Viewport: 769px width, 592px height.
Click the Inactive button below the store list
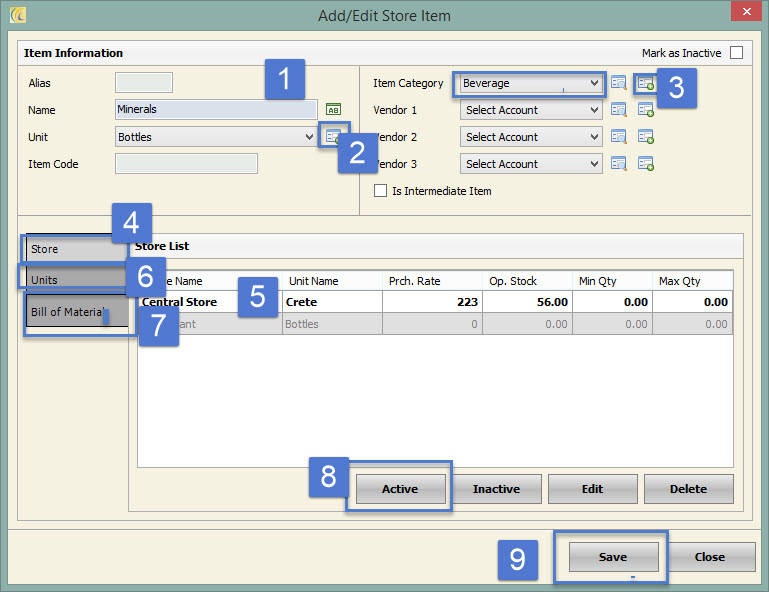click(x=496, y=489)
